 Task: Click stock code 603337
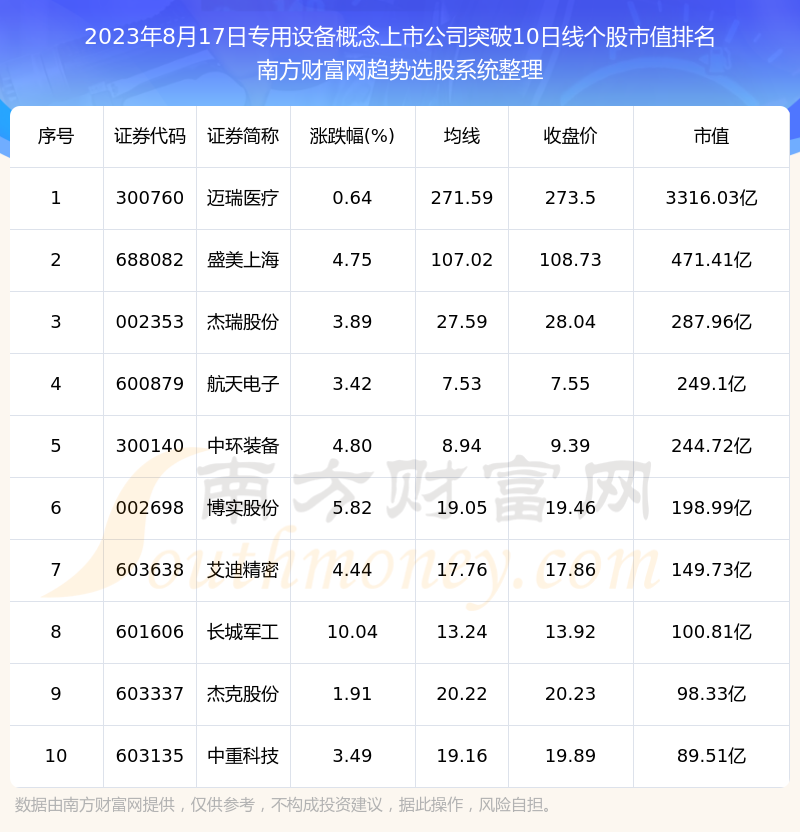(x=150, y=694)
